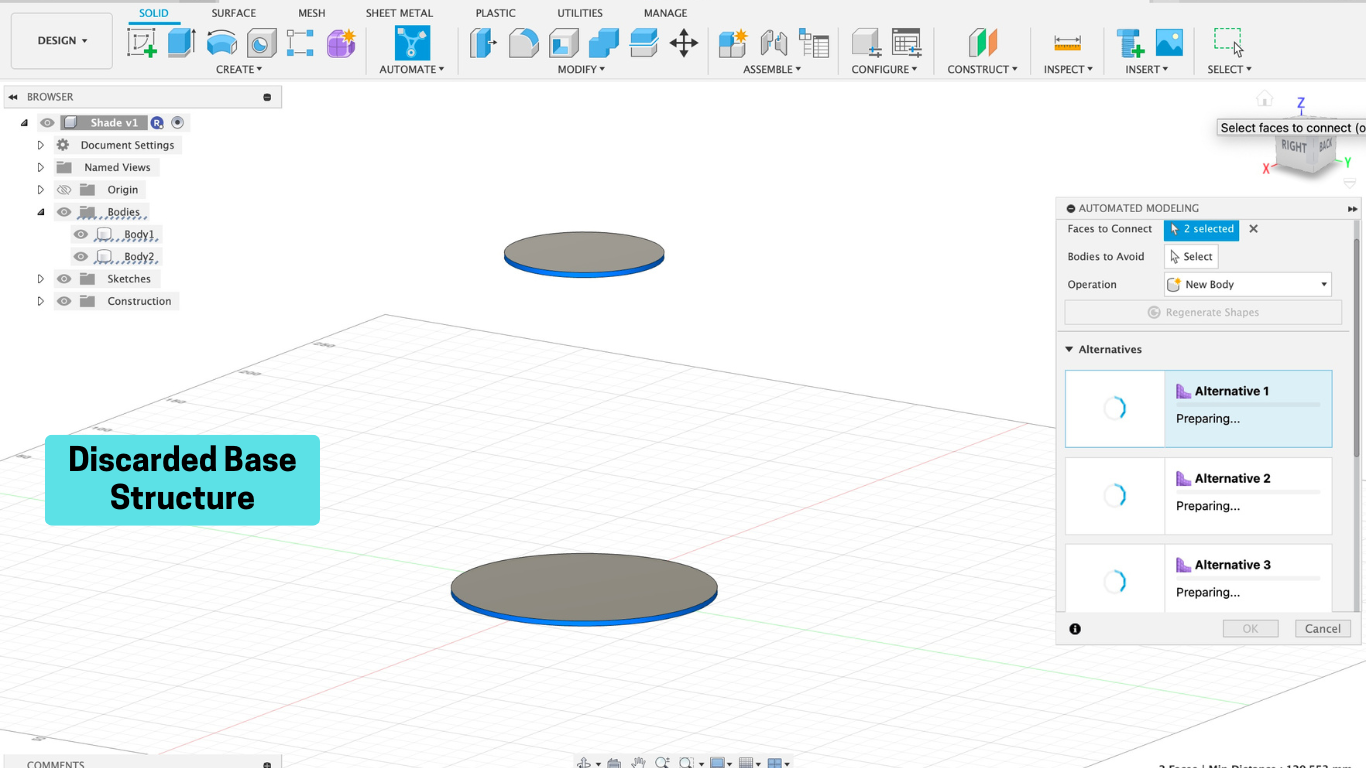Open the DESIGN workspace dropdown
1366x768 pixels.
pyautogui.click(x=62, y=41)
